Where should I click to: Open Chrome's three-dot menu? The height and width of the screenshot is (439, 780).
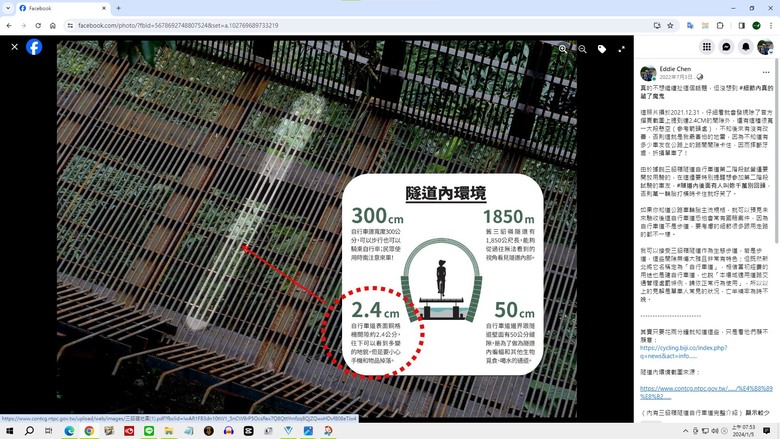[771, 25]
